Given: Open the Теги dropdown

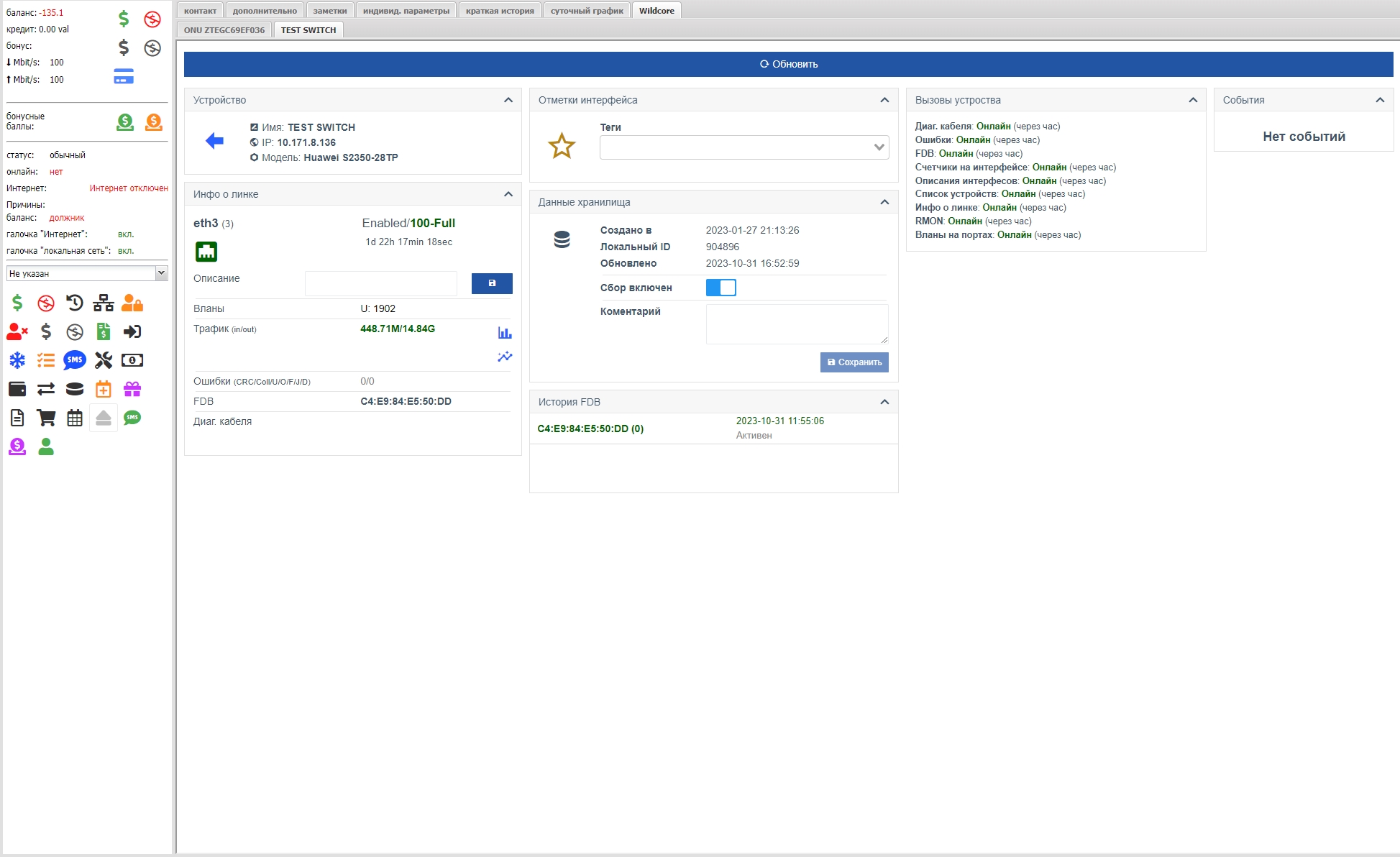Looking at the screenshot, I should tap(744, 147).
